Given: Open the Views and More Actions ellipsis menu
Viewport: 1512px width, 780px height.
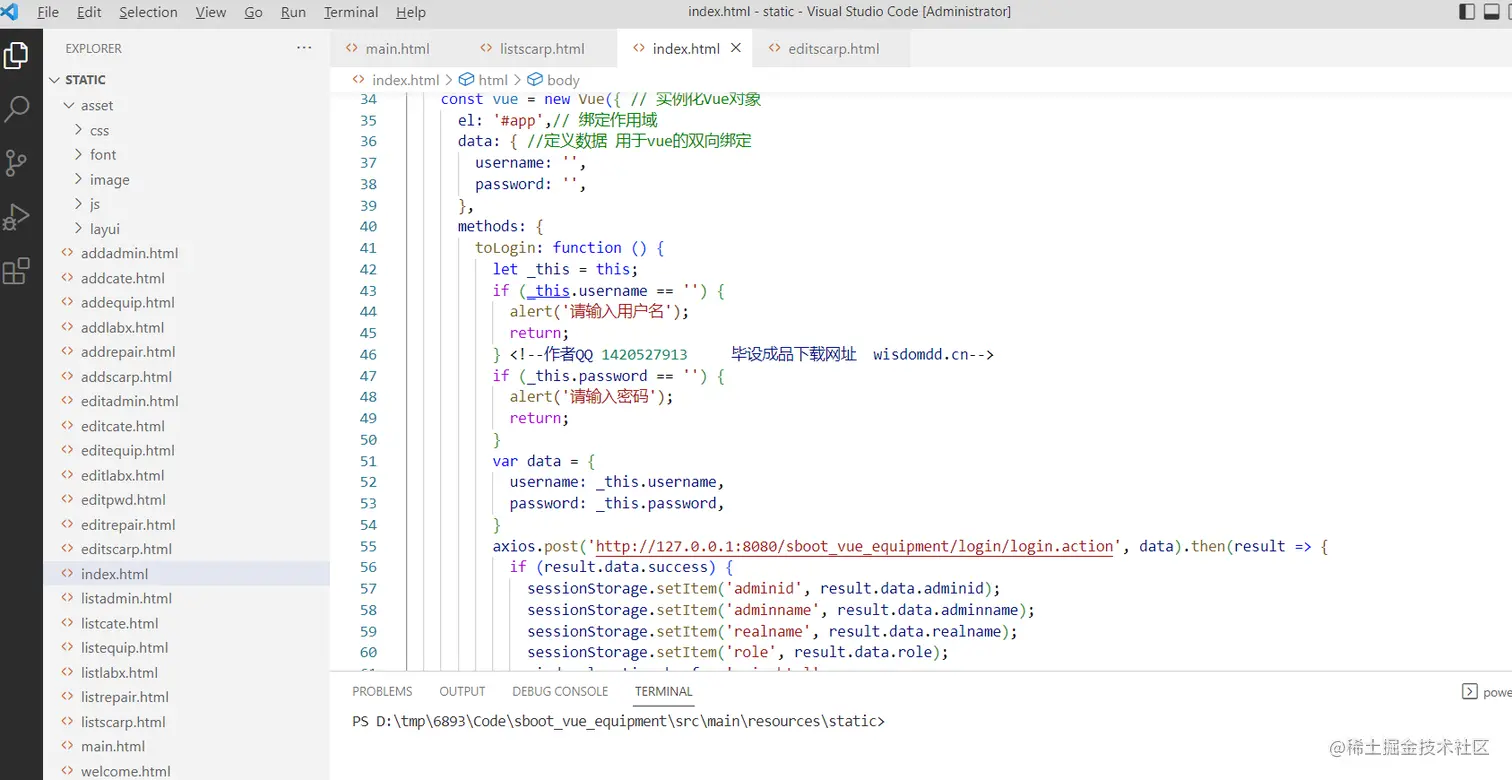Looking at the screenshot, I should click(303, 47).
